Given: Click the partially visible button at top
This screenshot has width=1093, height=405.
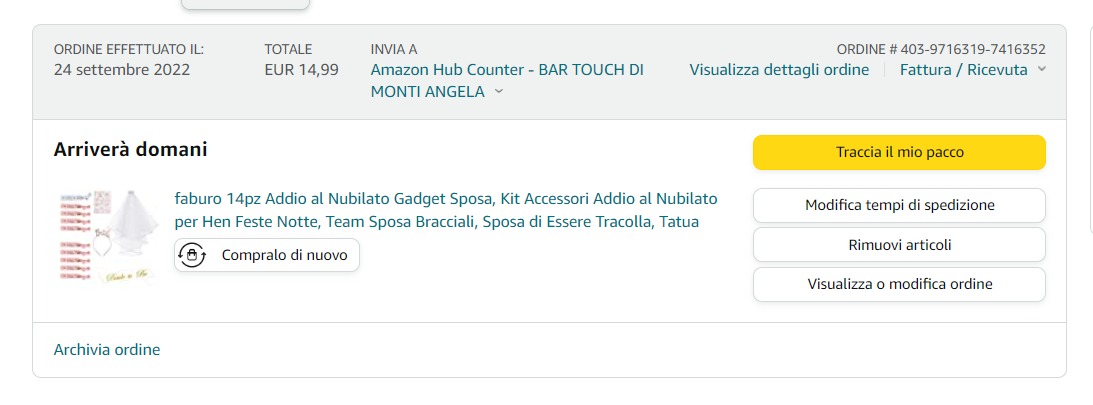Looking at the screenshot, I should coord(245,4).
